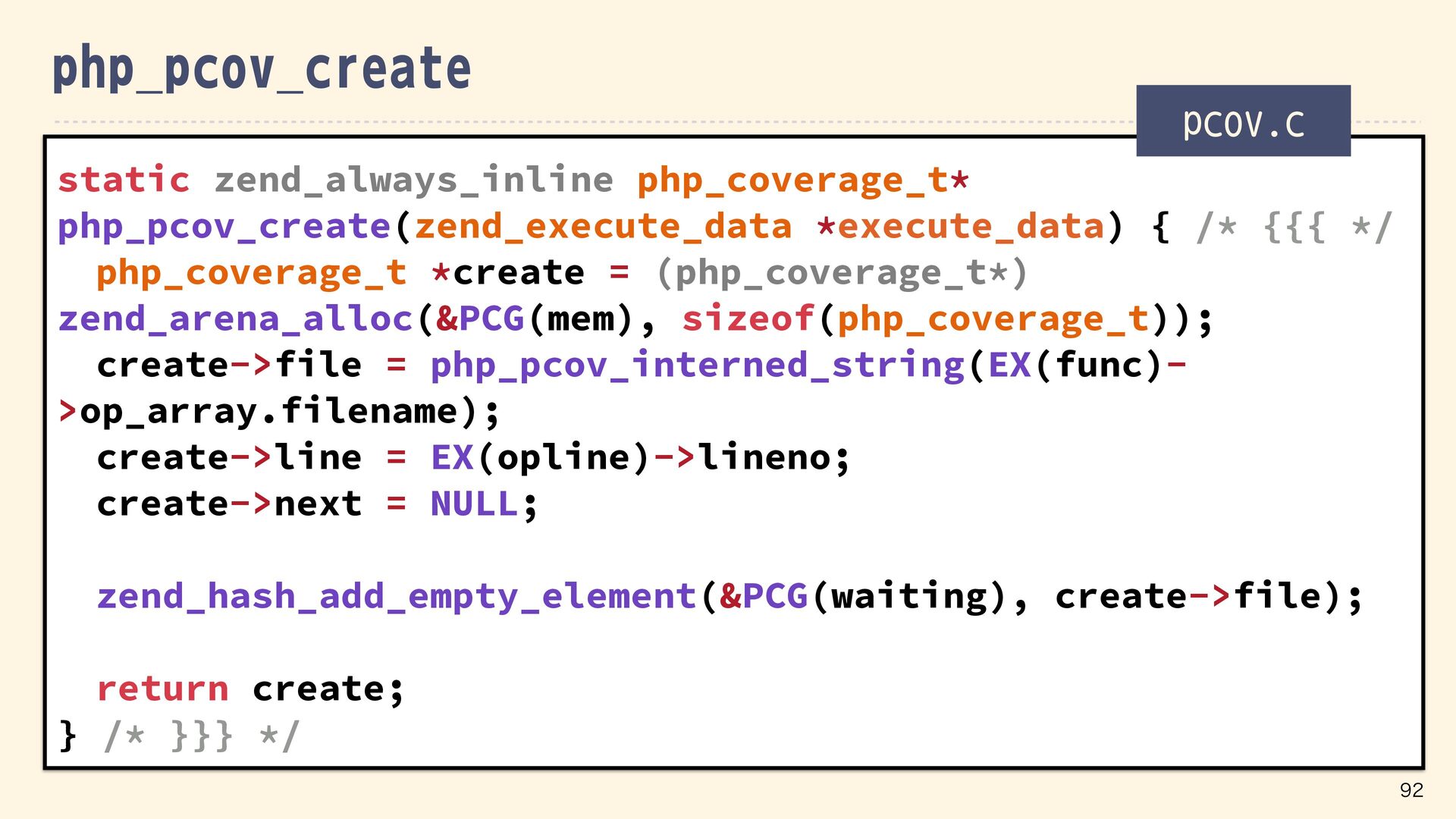Click the php_pcov_create slide title
This screenshot has height=819, width=1456.
click(x=262, y=70)
